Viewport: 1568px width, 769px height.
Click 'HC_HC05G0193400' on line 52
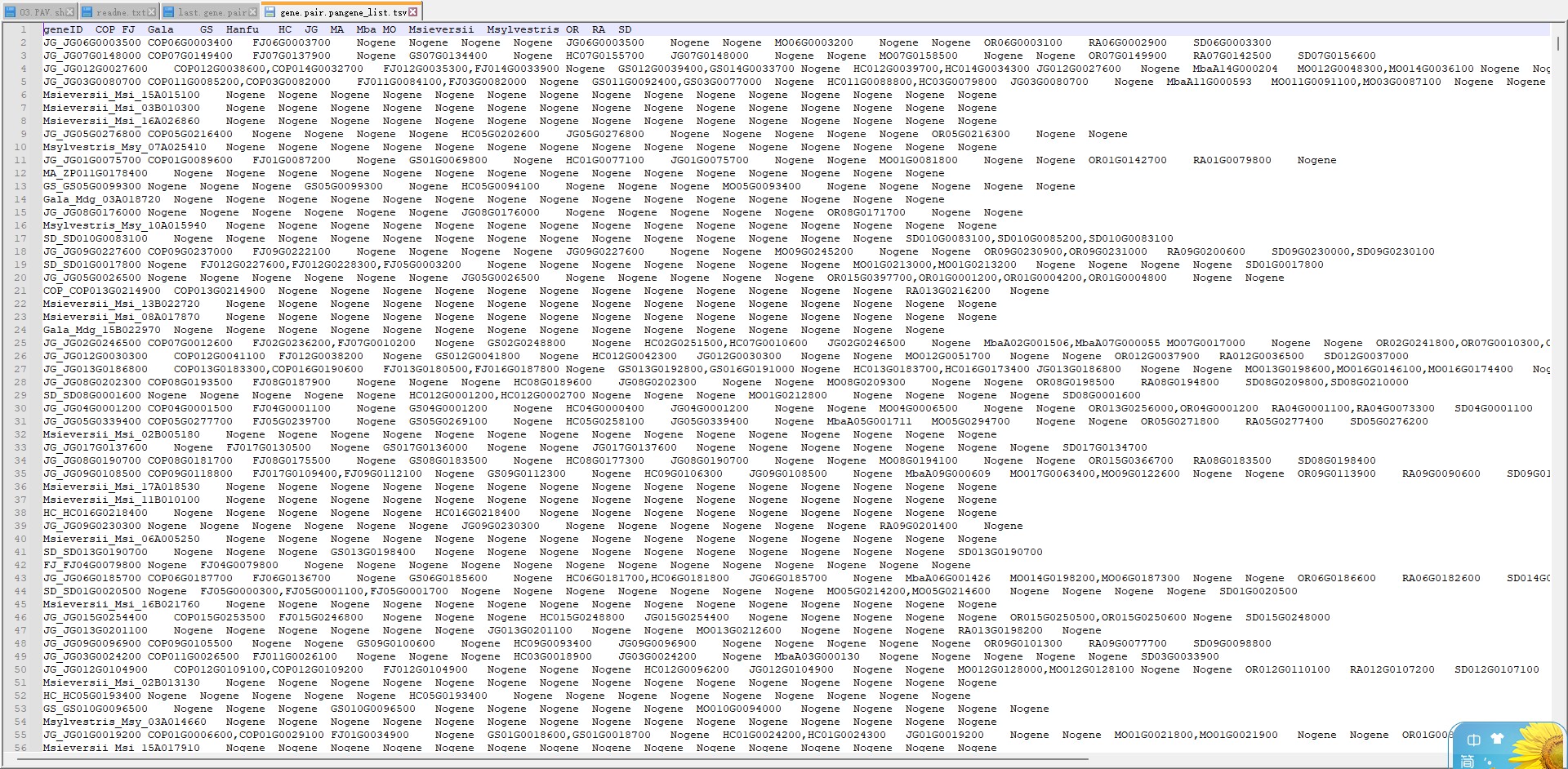(x=92, y=696)
